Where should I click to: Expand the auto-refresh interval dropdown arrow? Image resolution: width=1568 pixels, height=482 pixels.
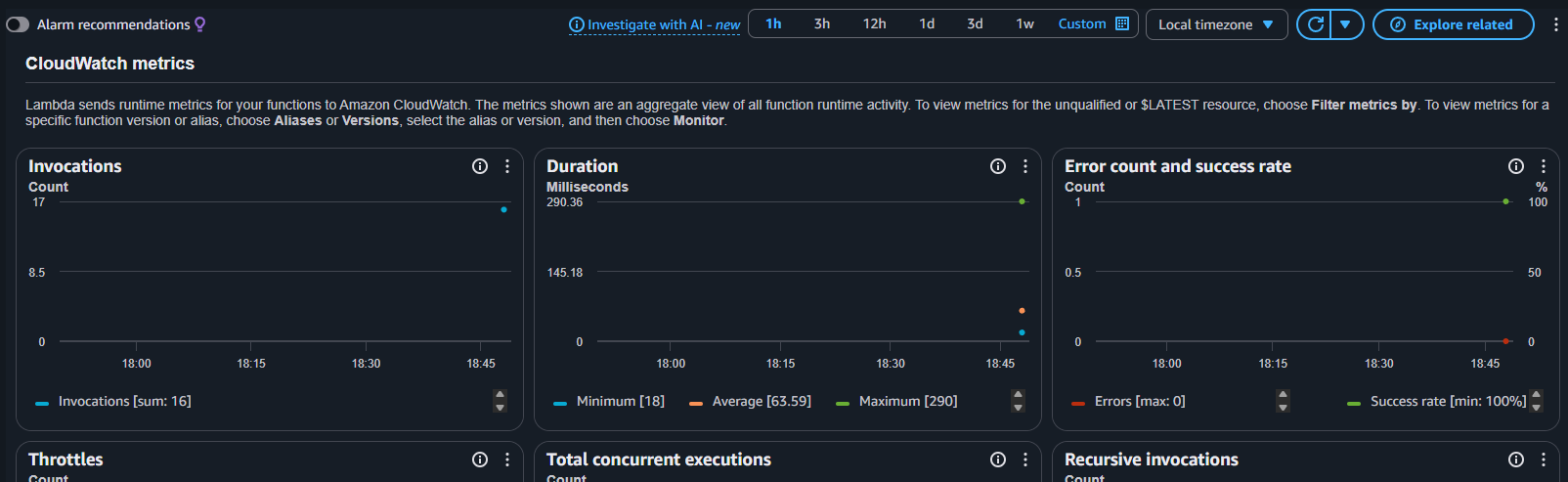1346,24
